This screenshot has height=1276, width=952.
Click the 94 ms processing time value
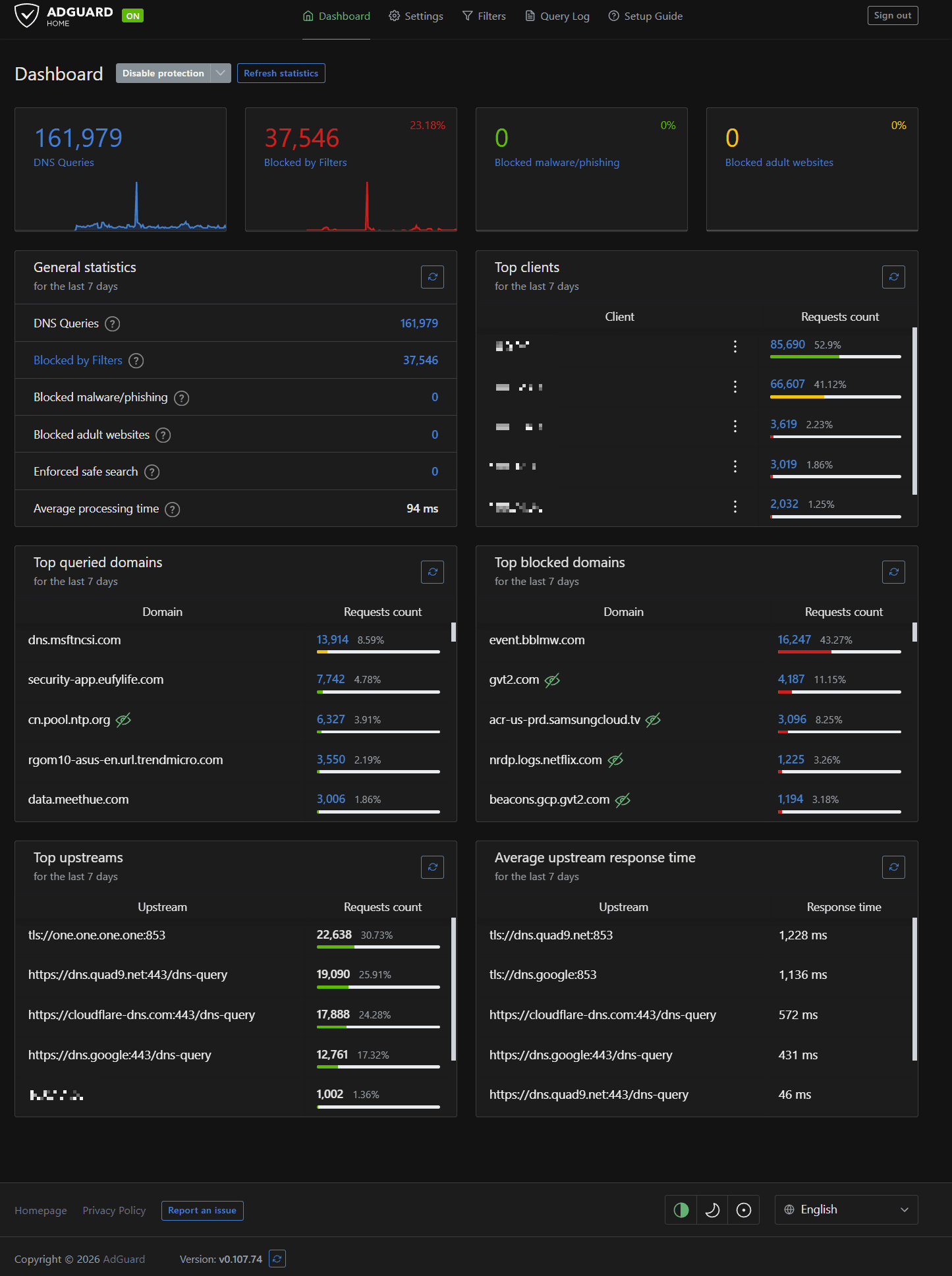[x=422, y=509]
